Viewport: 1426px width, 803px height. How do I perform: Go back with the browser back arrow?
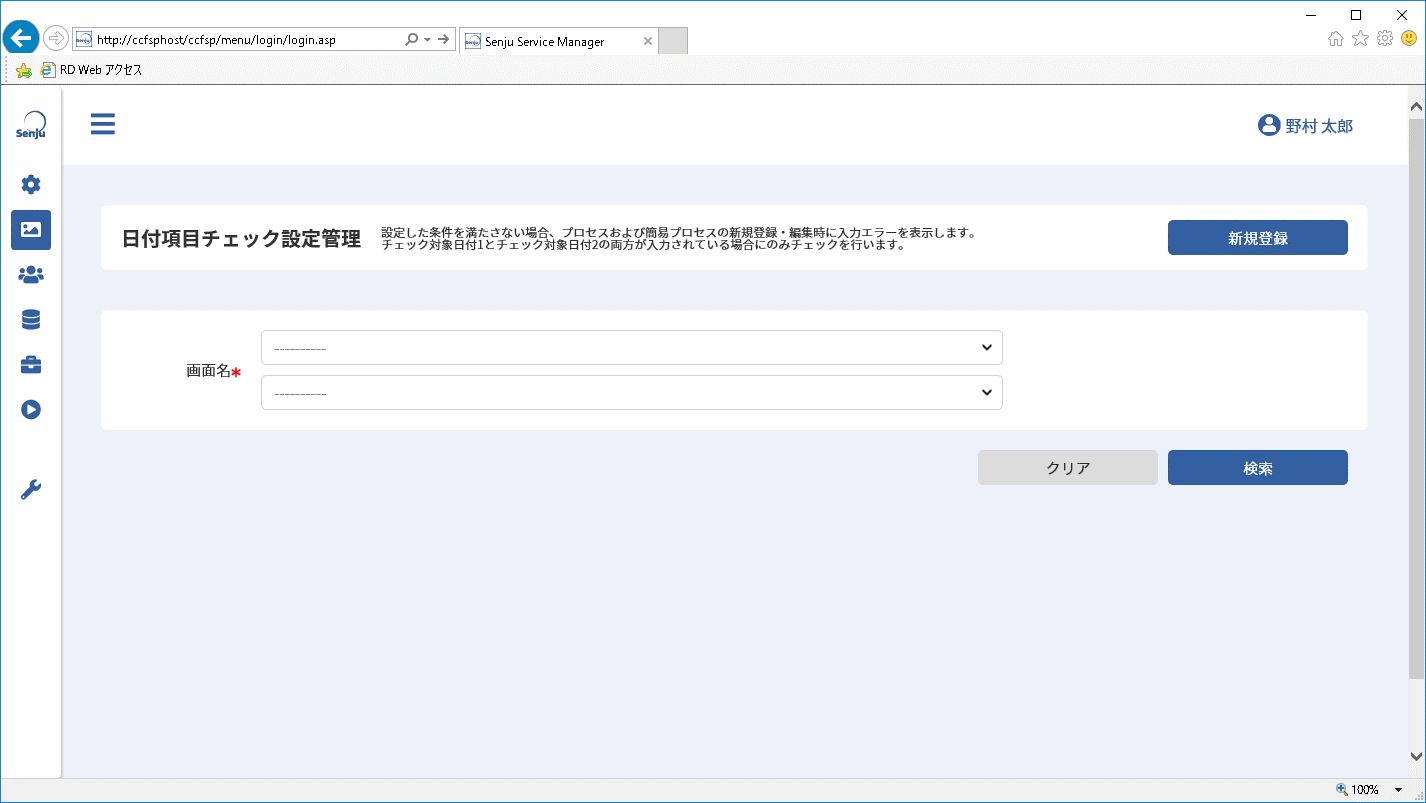point(21,39)
